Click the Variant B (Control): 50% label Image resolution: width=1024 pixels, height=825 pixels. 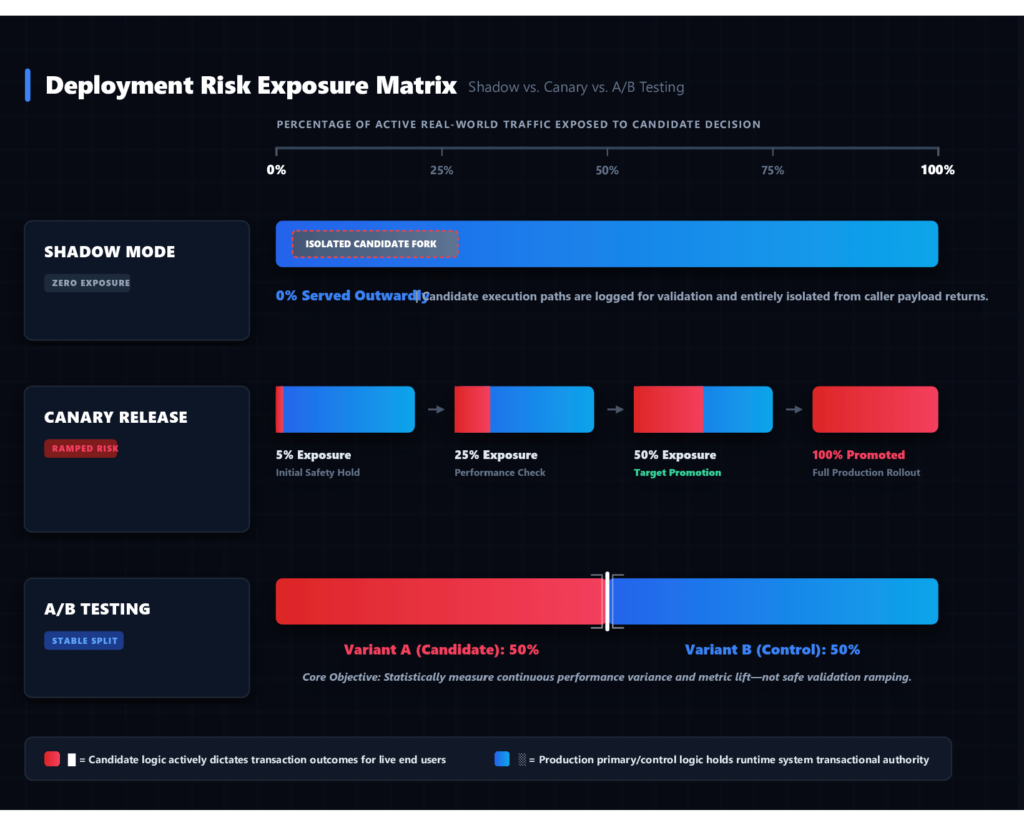(x=772, y=650)
